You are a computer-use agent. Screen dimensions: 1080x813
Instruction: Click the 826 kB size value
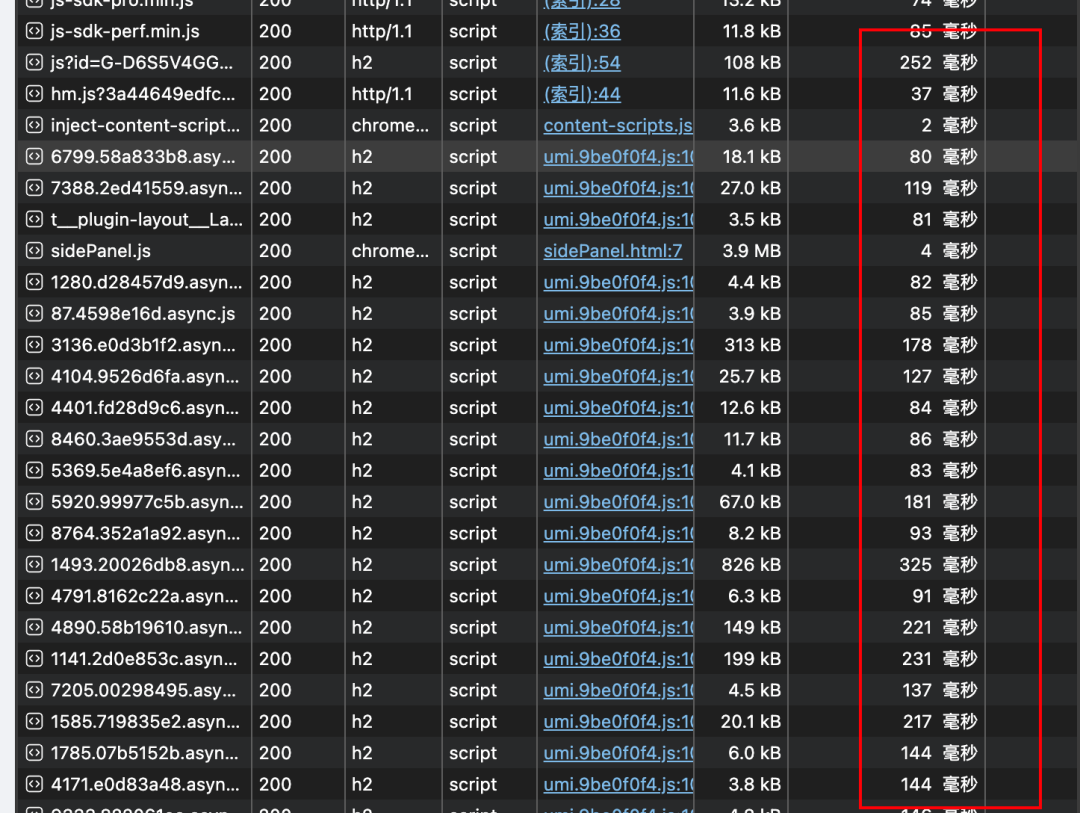(x=751, y=564)
